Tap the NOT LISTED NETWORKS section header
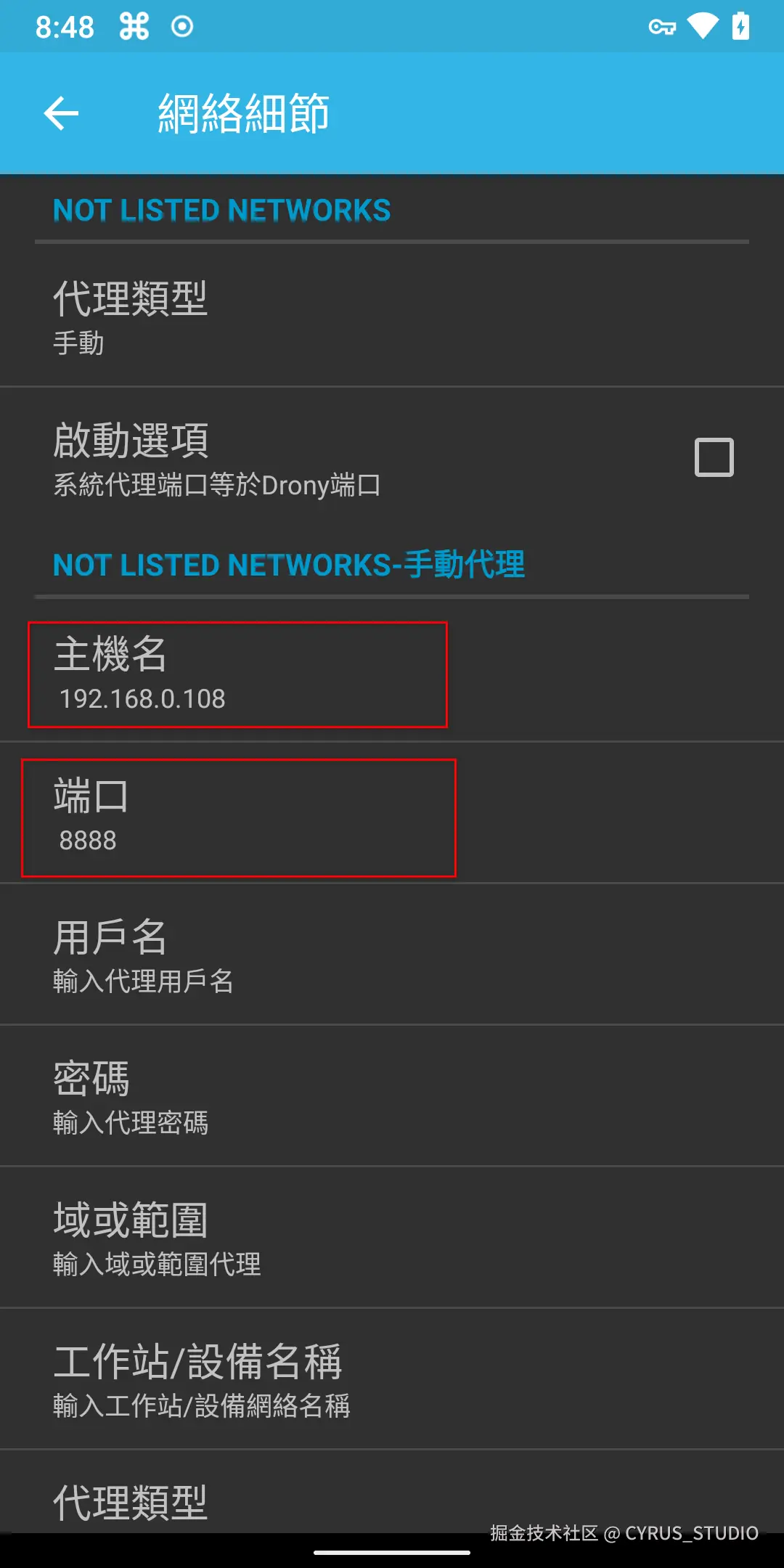Viewport: 784px width, 1568px height. coord(222,211)
